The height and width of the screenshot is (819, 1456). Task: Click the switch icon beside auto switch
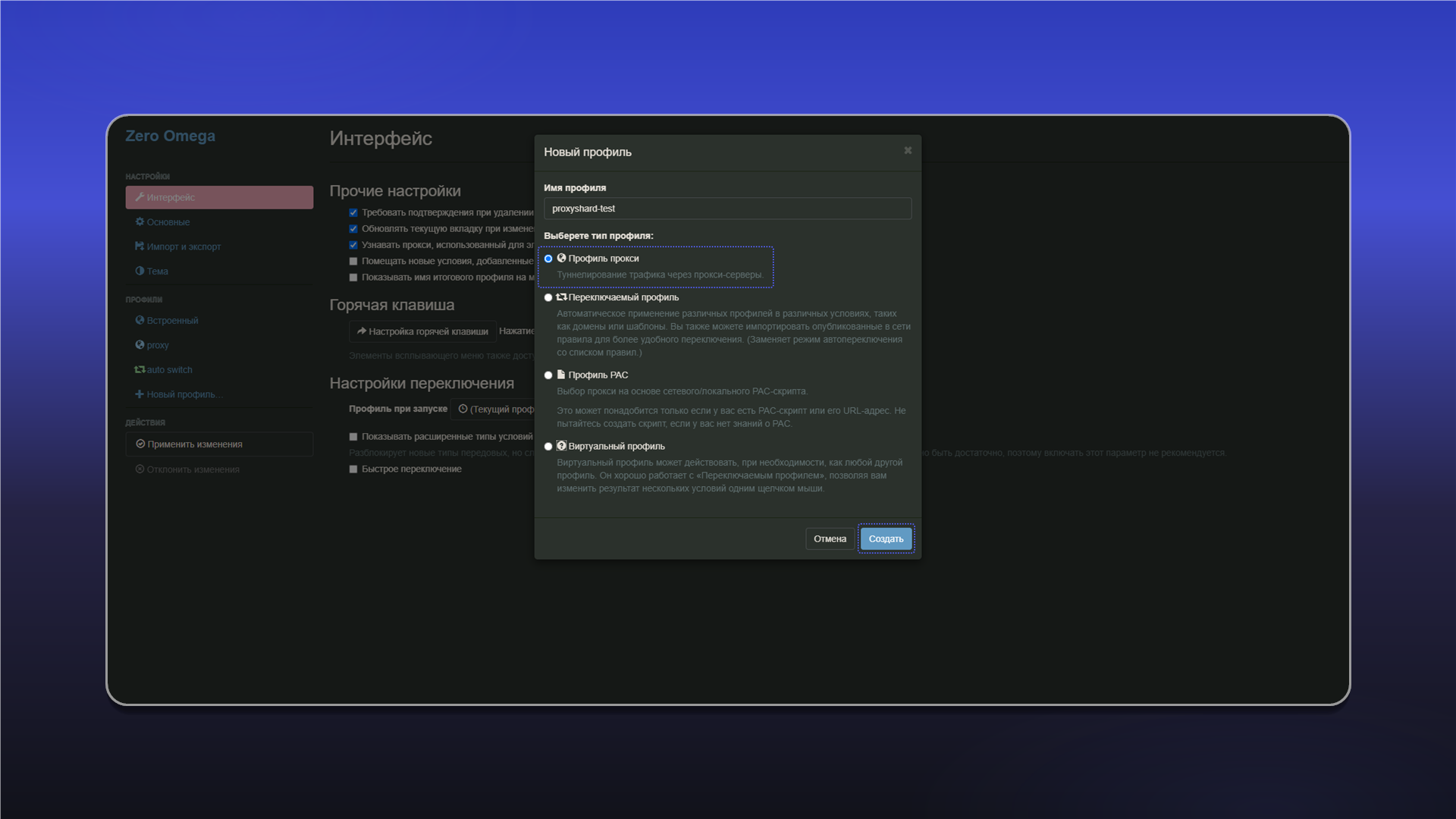(140, 369)
